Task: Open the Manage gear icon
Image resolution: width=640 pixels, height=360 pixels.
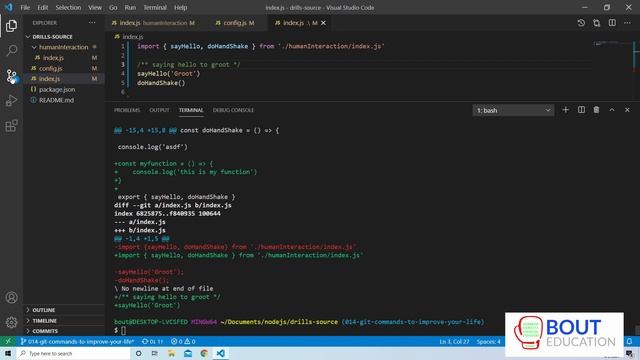Action: (x=11, y=322)
